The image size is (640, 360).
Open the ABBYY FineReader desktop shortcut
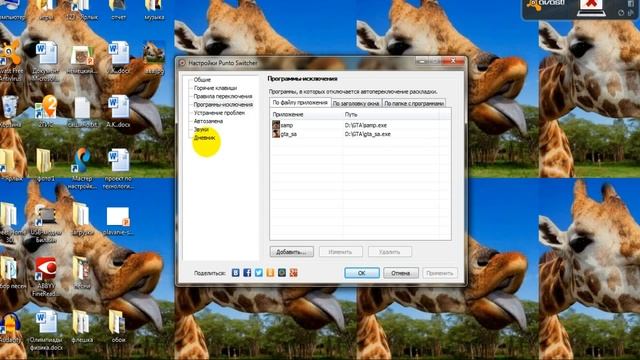(x=46, y=276)
